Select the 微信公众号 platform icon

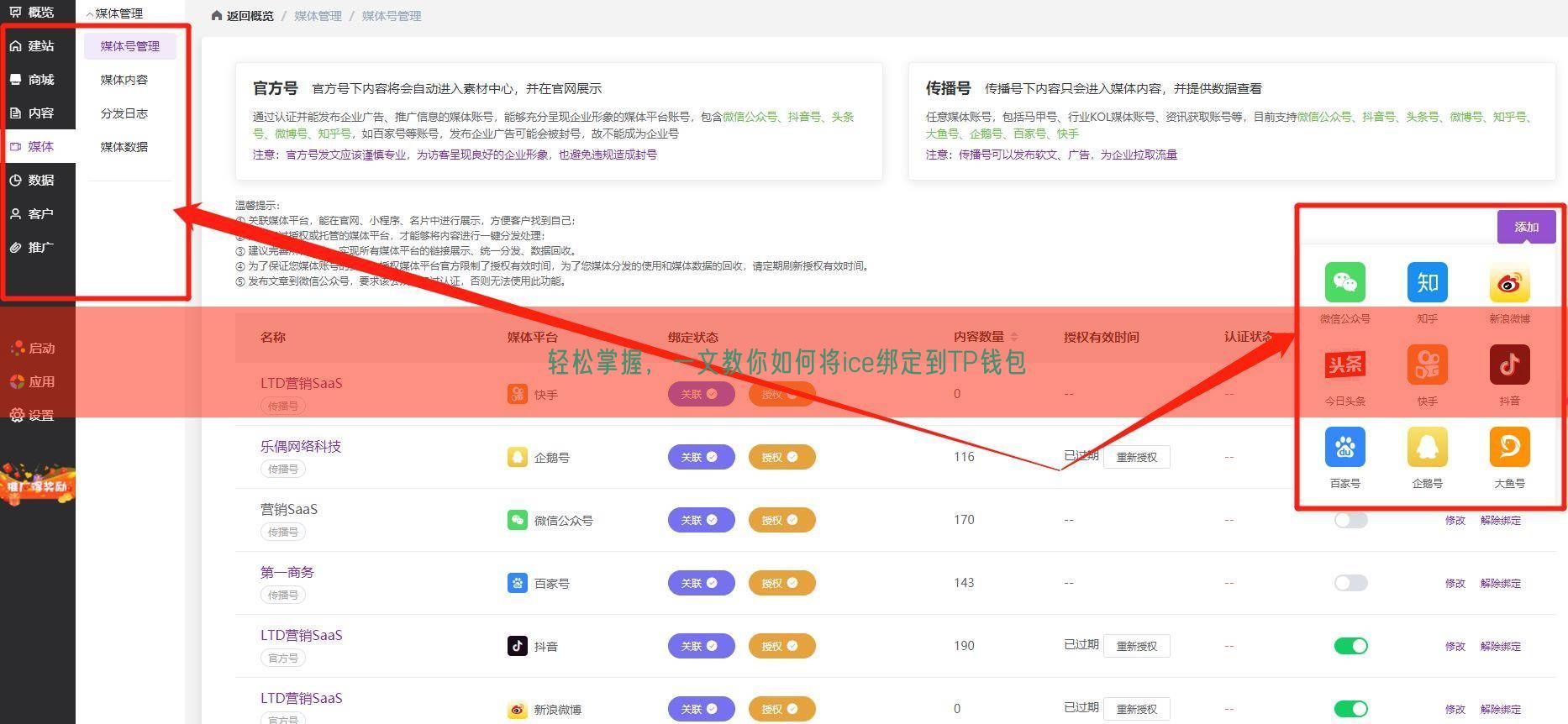(x=1344, y=282)
